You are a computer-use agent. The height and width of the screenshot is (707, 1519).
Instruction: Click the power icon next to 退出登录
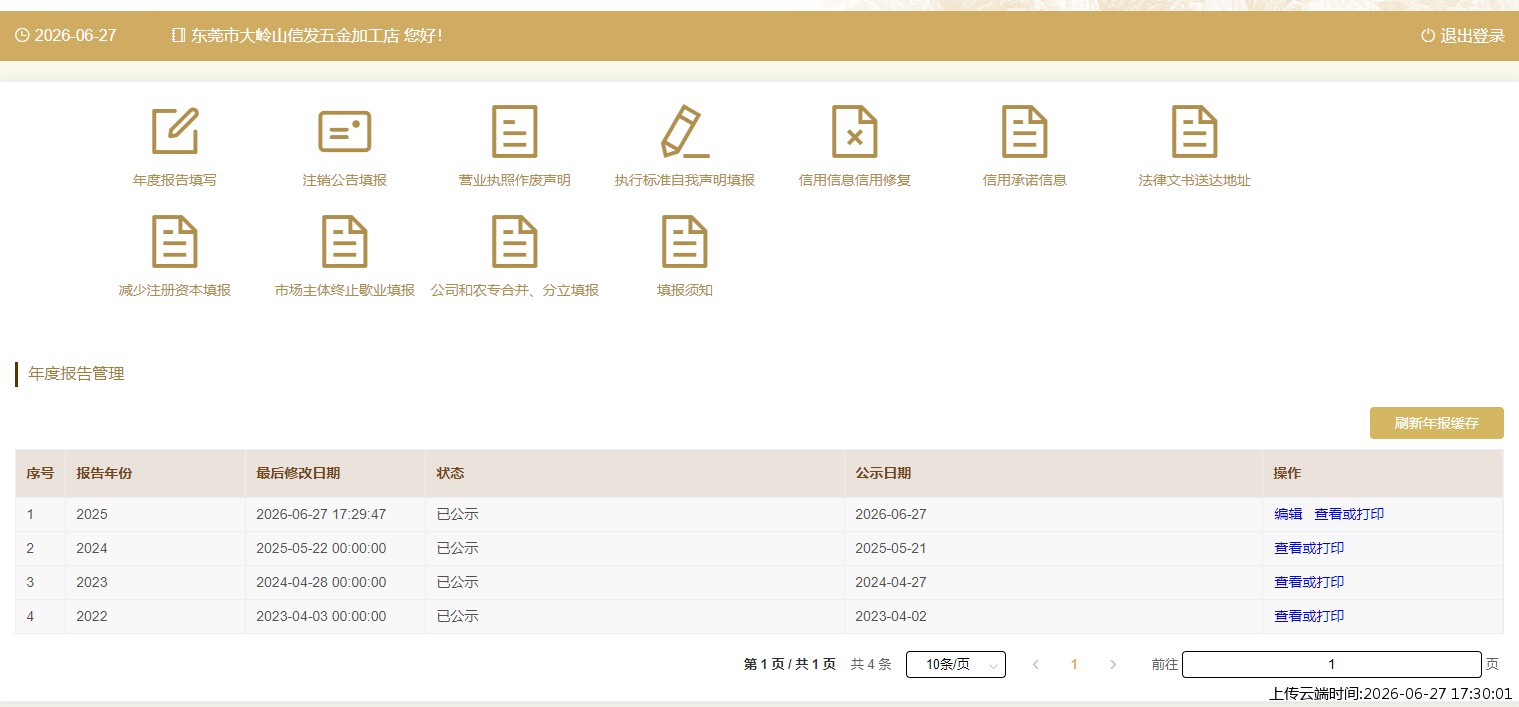1428,36
